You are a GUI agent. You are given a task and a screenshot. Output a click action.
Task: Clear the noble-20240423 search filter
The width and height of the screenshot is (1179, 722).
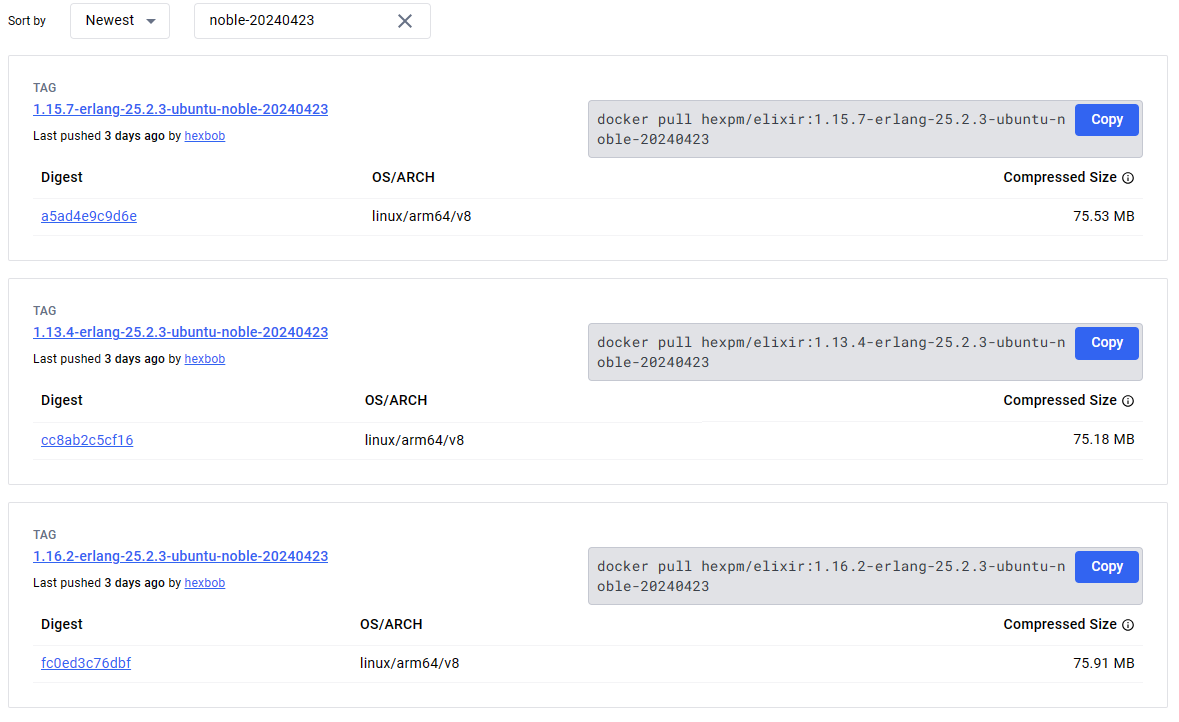(404, 20)
